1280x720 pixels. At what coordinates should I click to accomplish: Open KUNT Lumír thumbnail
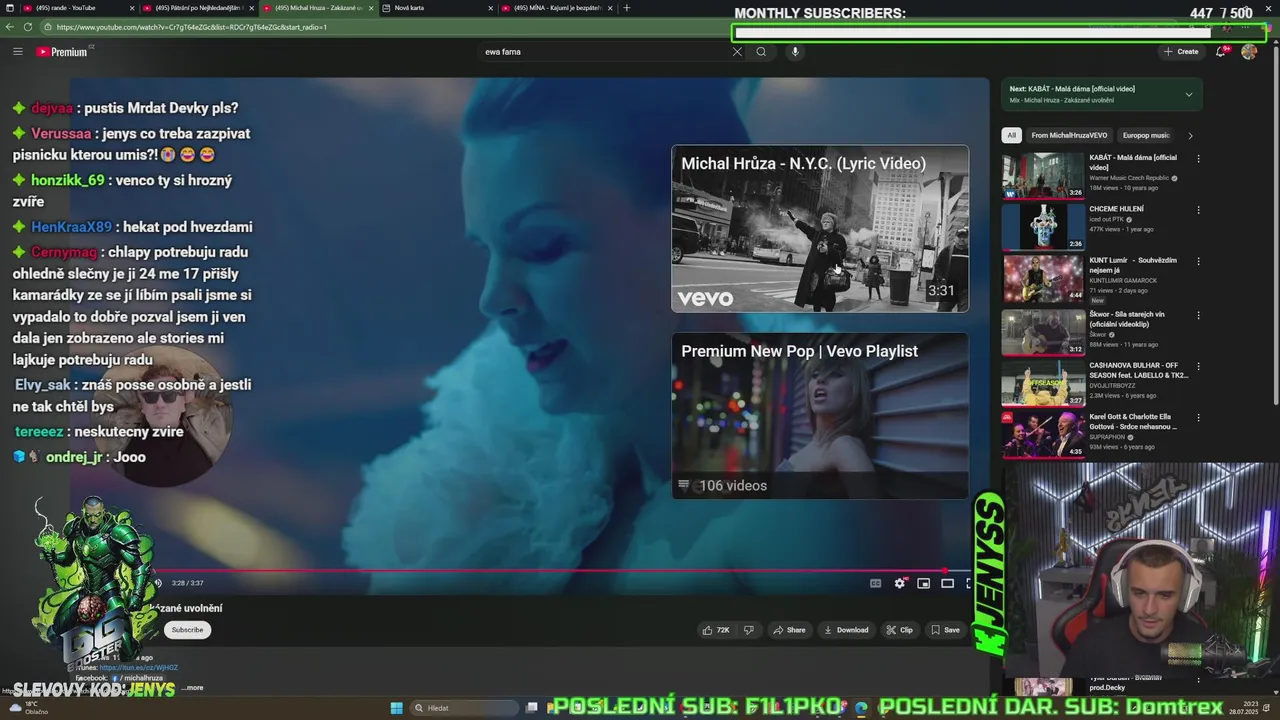[x=1043, y=279]
